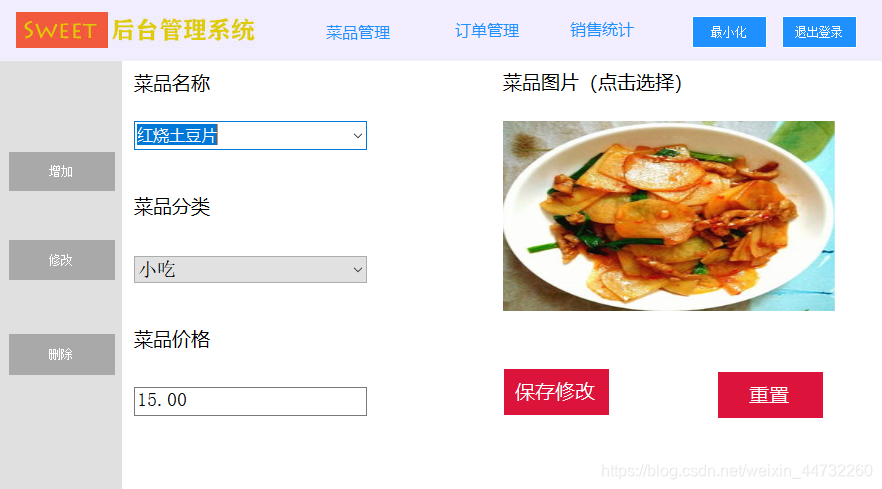Viewport: 882px width, 489px height.
Task: Select the 修改 sidebar button
Action: point(62,260)
